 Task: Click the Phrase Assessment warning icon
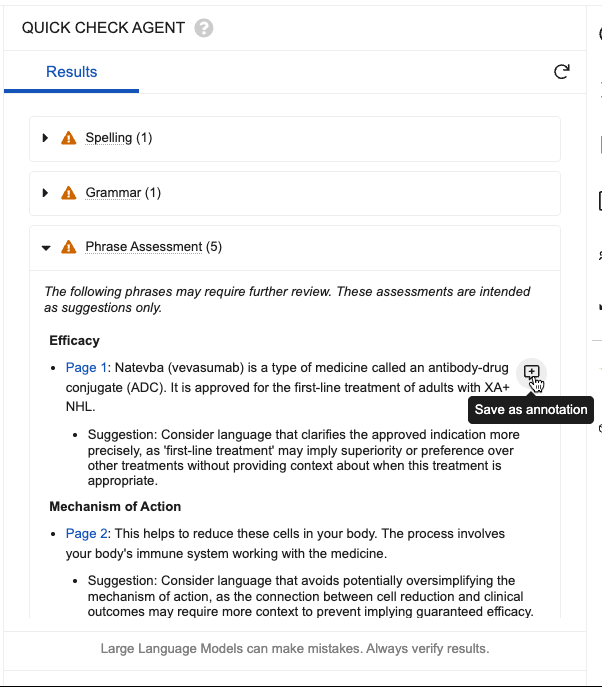tap(69, 247)
